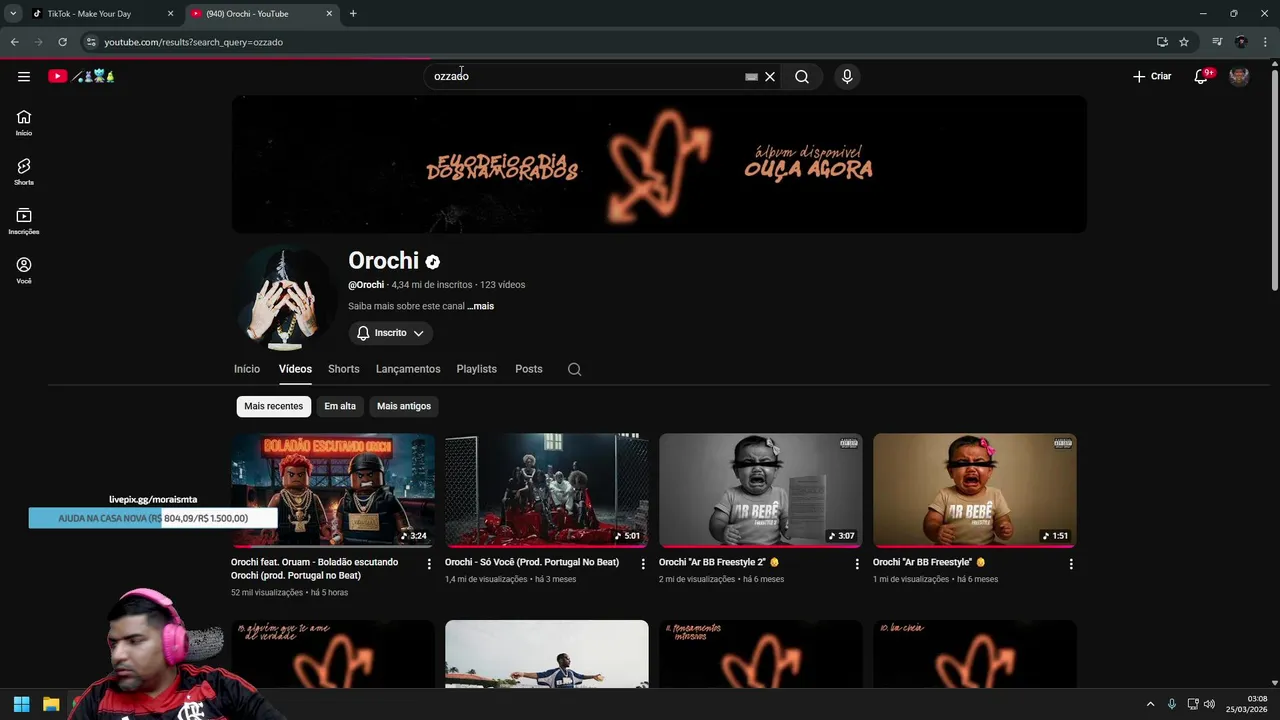Viewport: 1280px width, 720px height.
Task: Select the Em alta filter chip
Action: 340,406
